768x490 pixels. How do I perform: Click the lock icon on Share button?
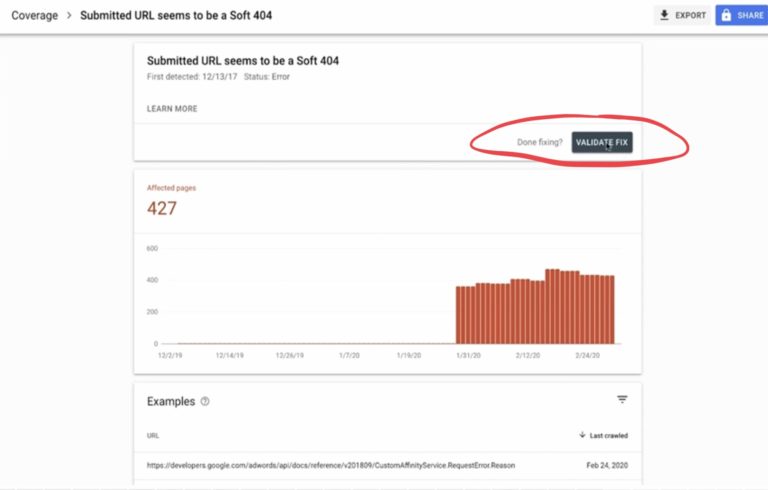(x=726, y=15)
